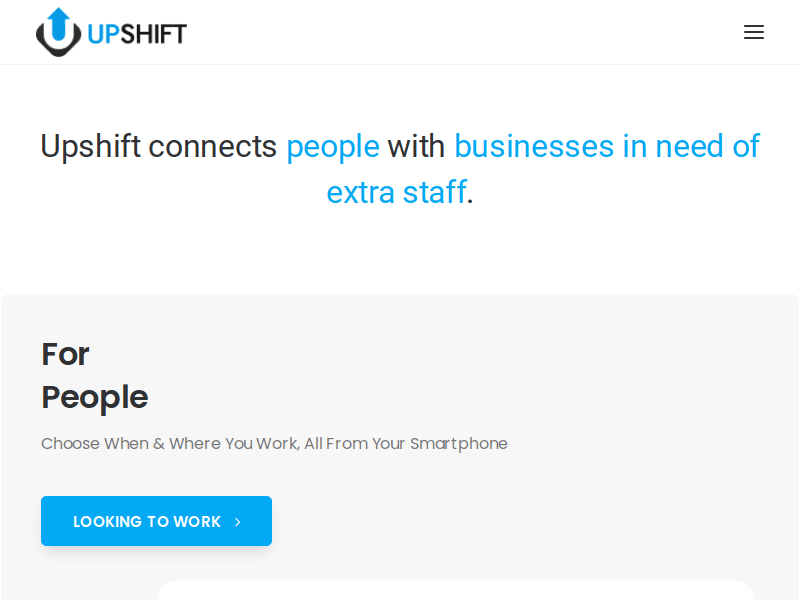Select the word 'People' in the heading
Image resolution: width=800 pixels, height=600 pixels.
pos(94,397)
